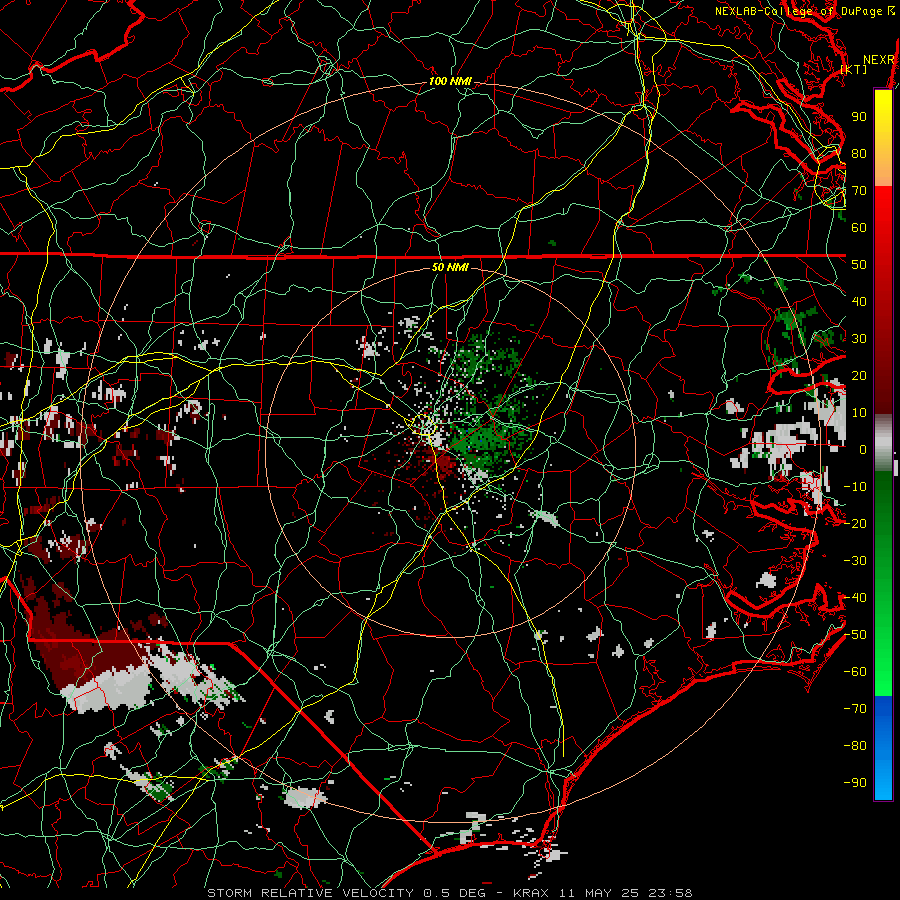Click the KRAX station identifier in footer
Screen dimensions: 900x900
point(531,893)
